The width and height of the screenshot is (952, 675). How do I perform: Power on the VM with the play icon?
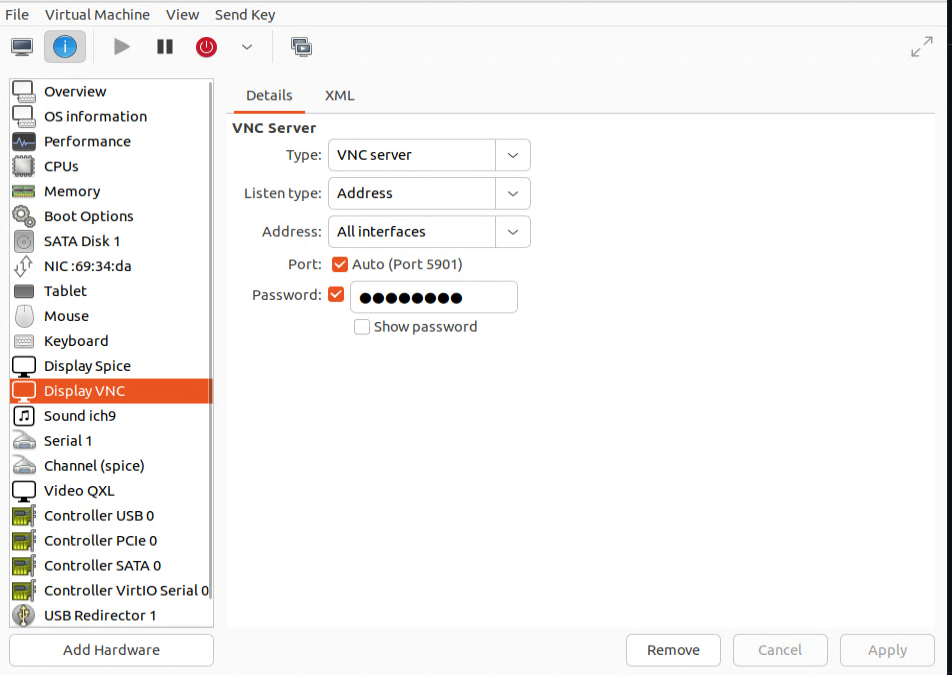[x=121, y=46]
